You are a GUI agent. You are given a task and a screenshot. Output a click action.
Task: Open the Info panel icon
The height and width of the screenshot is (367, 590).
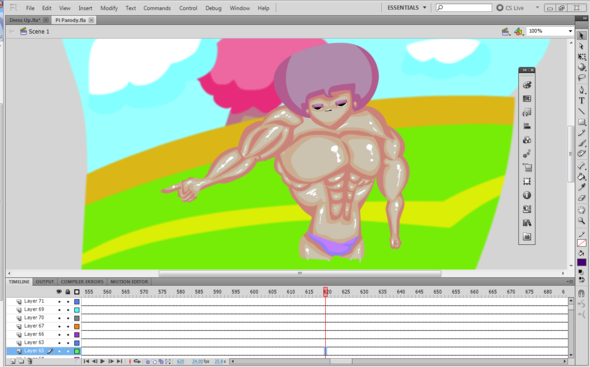527,195
